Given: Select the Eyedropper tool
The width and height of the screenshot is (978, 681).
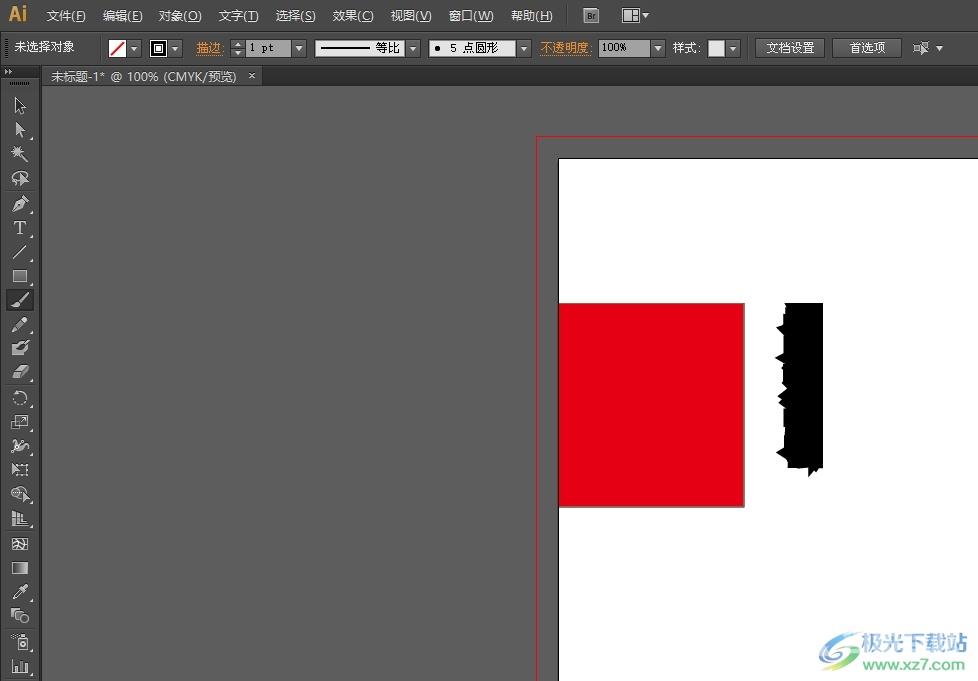Looking at the screenshot, I should click(x=20, y=592).
